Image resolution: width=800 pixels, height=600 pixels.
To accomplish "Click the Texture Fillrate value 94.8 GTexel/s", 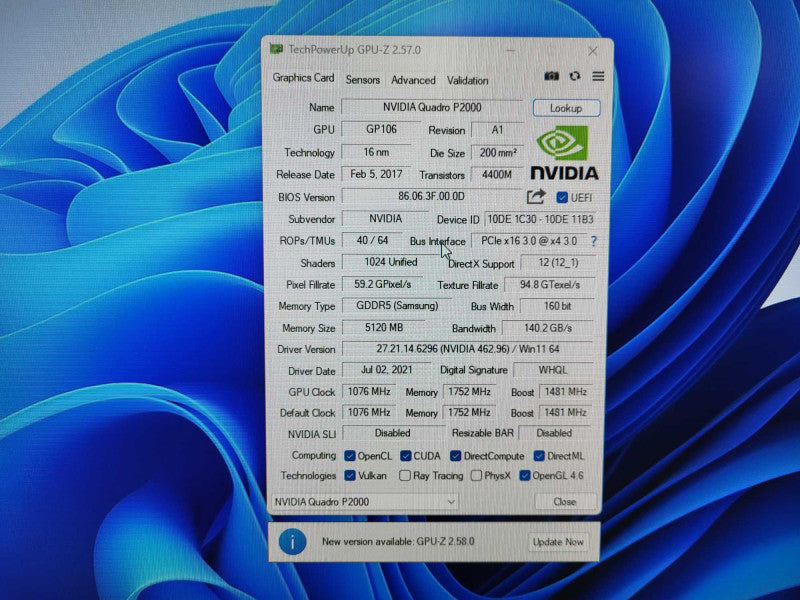I will 549,285.
